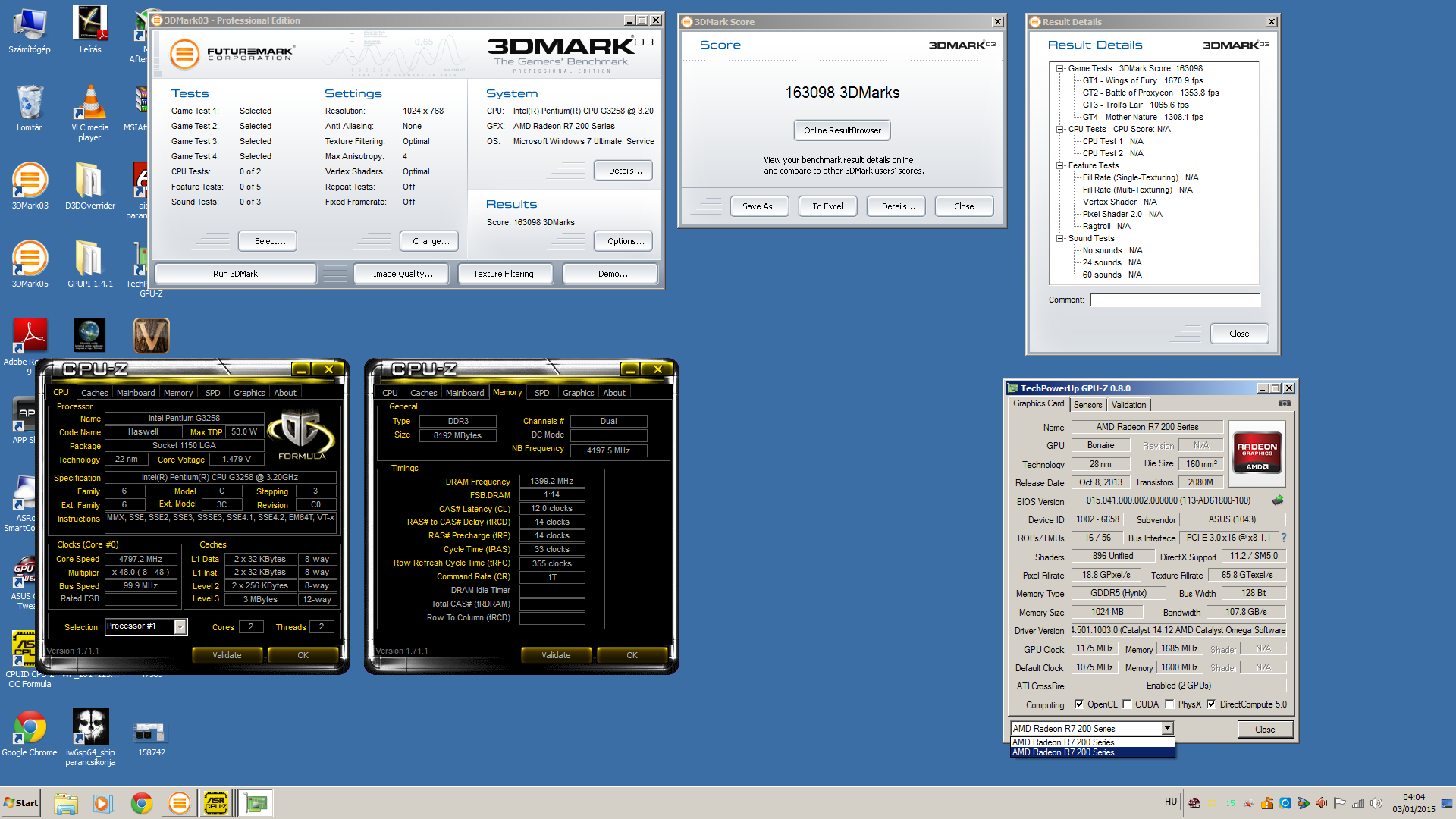Click the Close button in GPU-Z

click(1265, 730)
